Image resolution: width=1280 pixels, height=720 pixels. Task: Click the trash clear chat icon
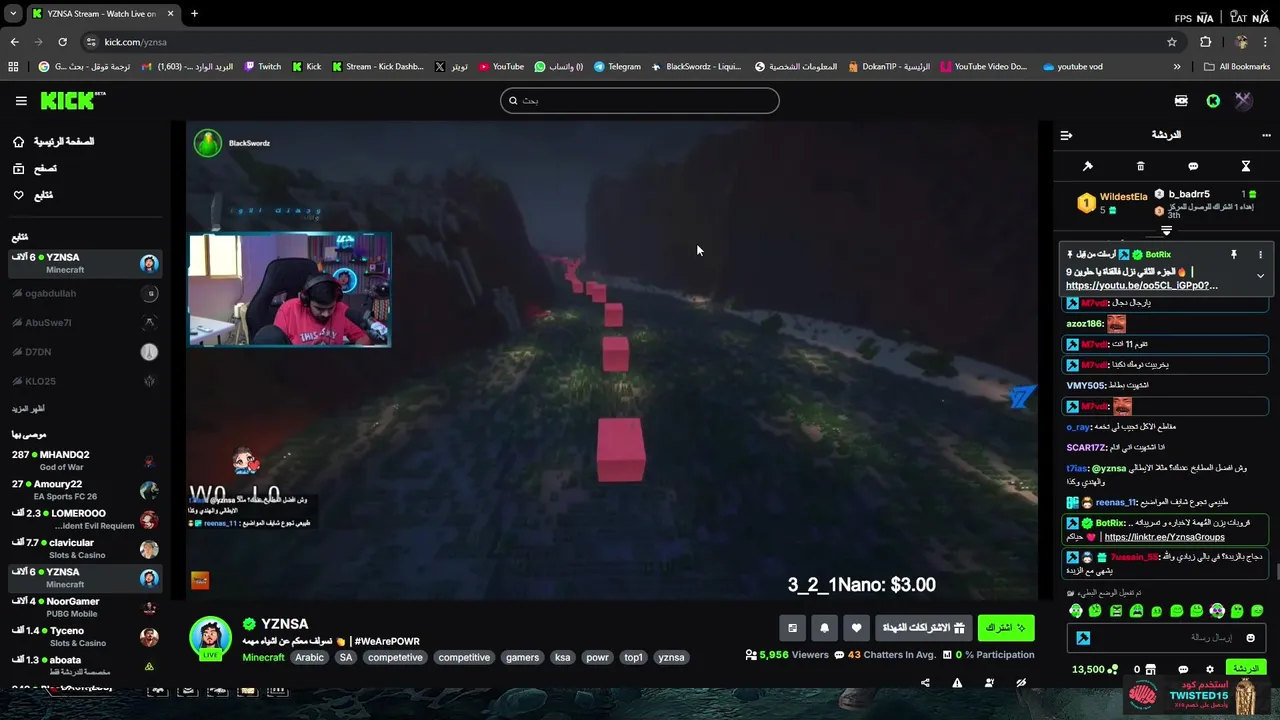pos(1140,166)
